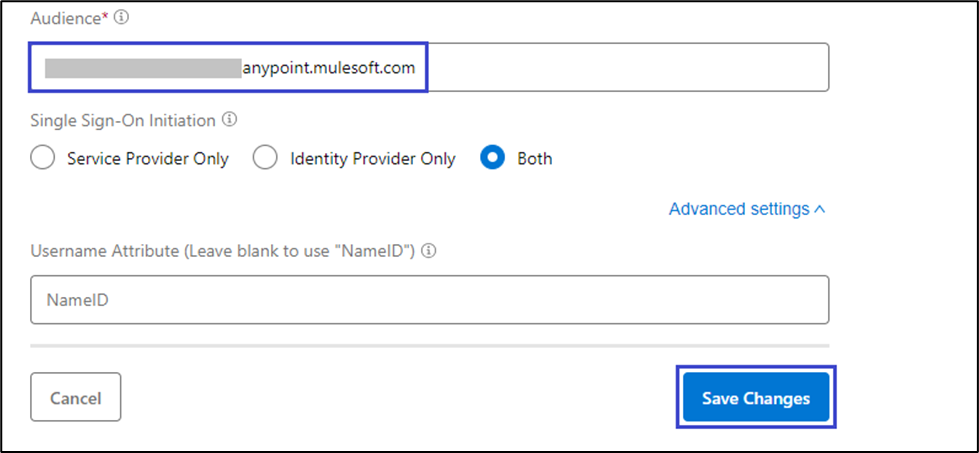Image resolution: width=979 pixels, height=453 pixels.
Task: Choose the Identity Provider Only radio button
Action: tap(265, 158)
